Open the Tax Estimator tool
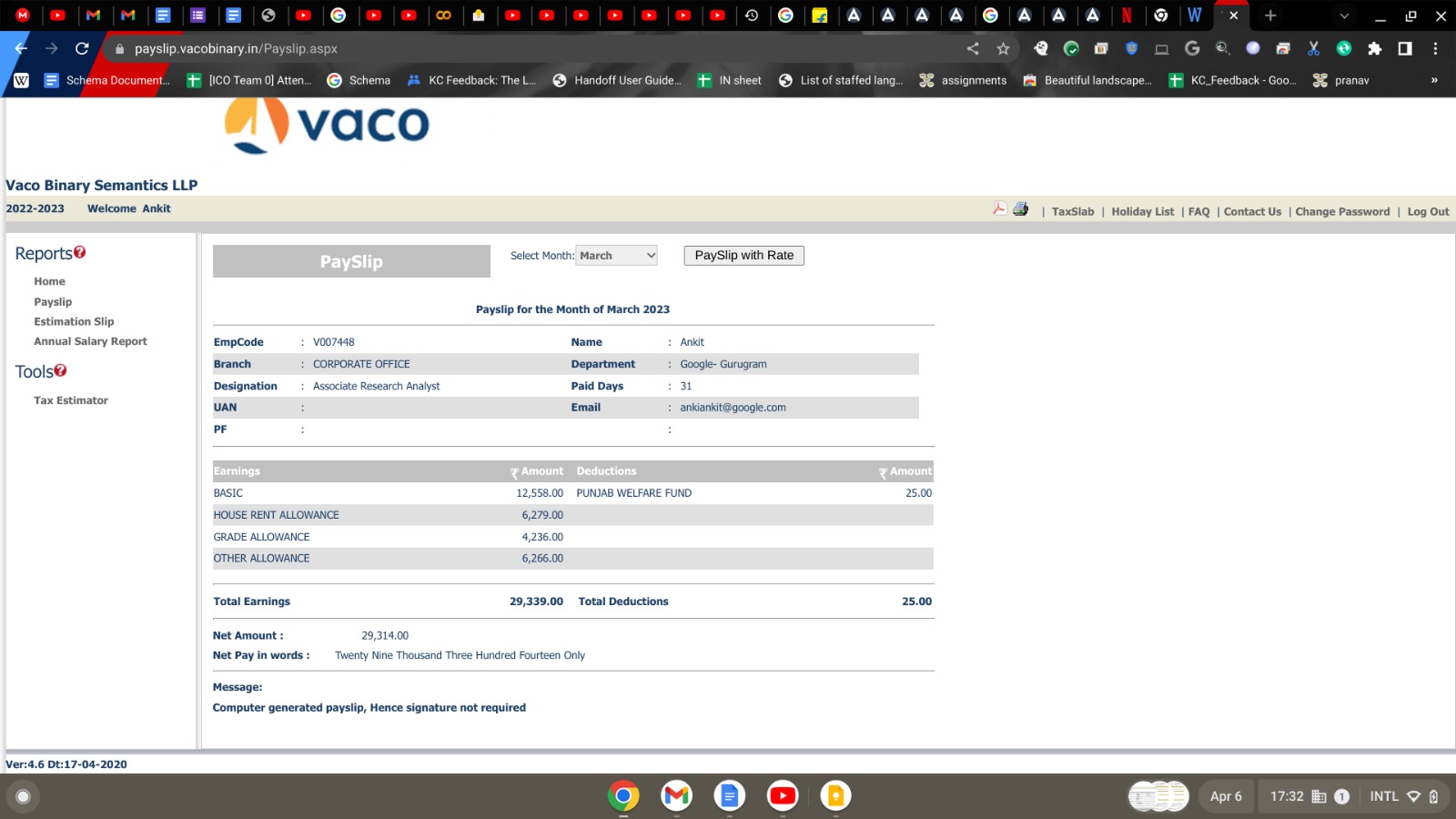The image size is (1456, 819). [71, 400]
